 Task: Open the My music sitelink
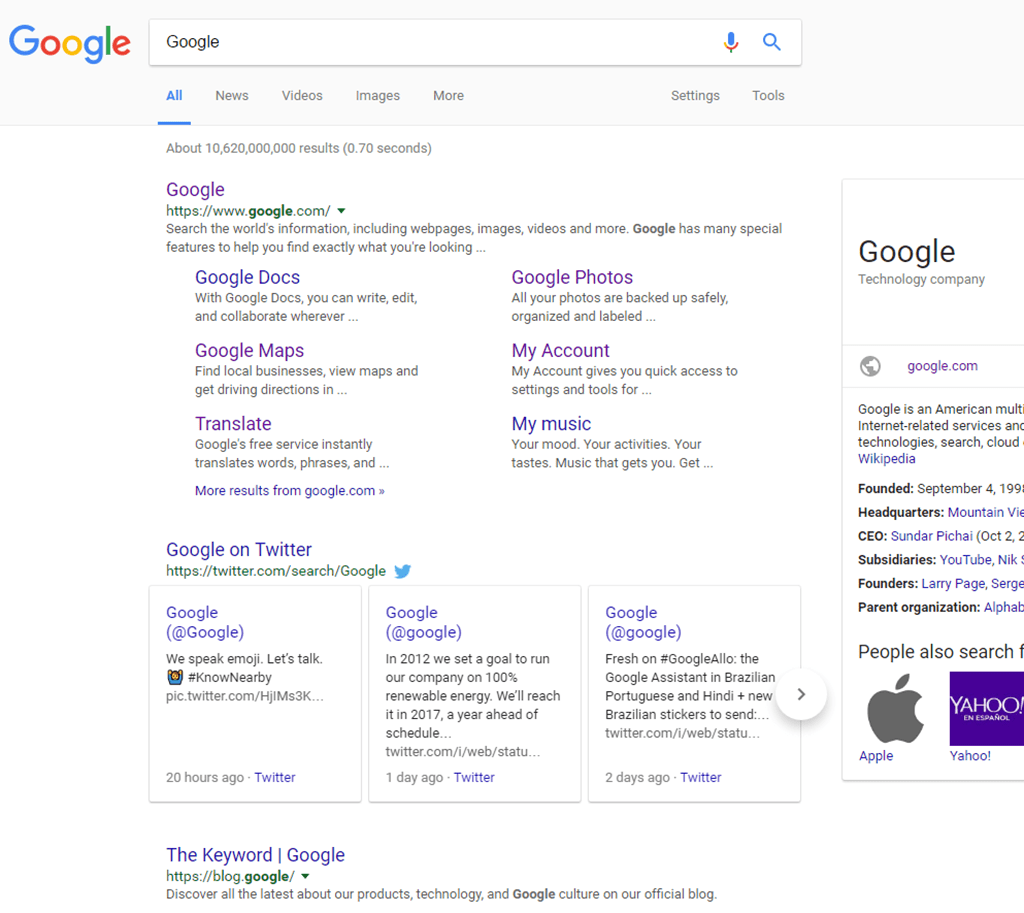(551, 424)
